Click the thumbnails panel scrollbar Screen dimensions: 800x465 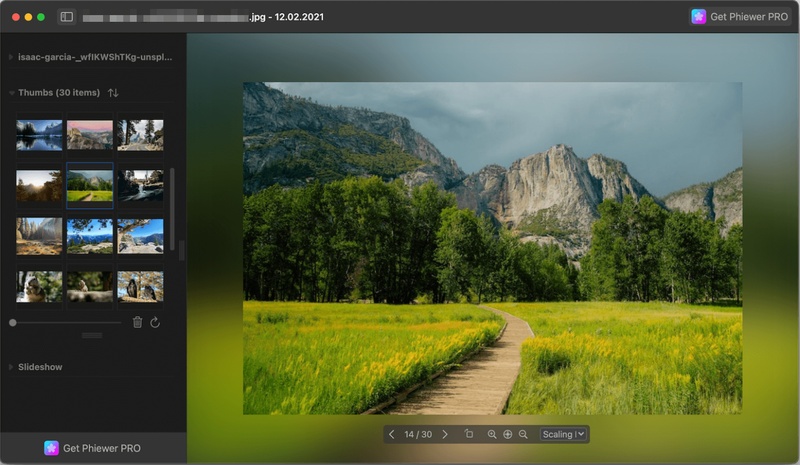(172, 209)
